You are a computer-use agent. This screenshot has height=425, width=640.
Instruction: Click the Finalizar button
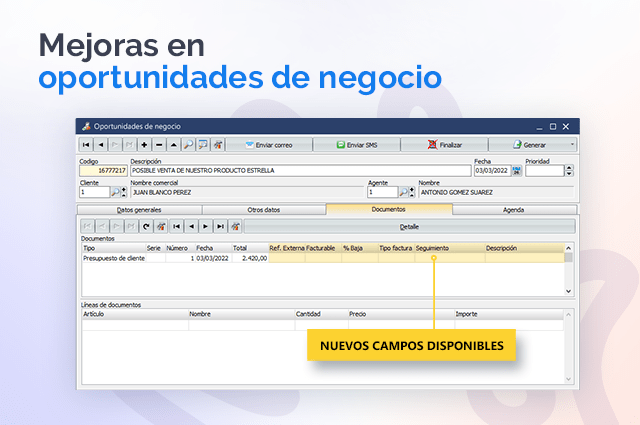pyautogui.click(x=445, y=145)
